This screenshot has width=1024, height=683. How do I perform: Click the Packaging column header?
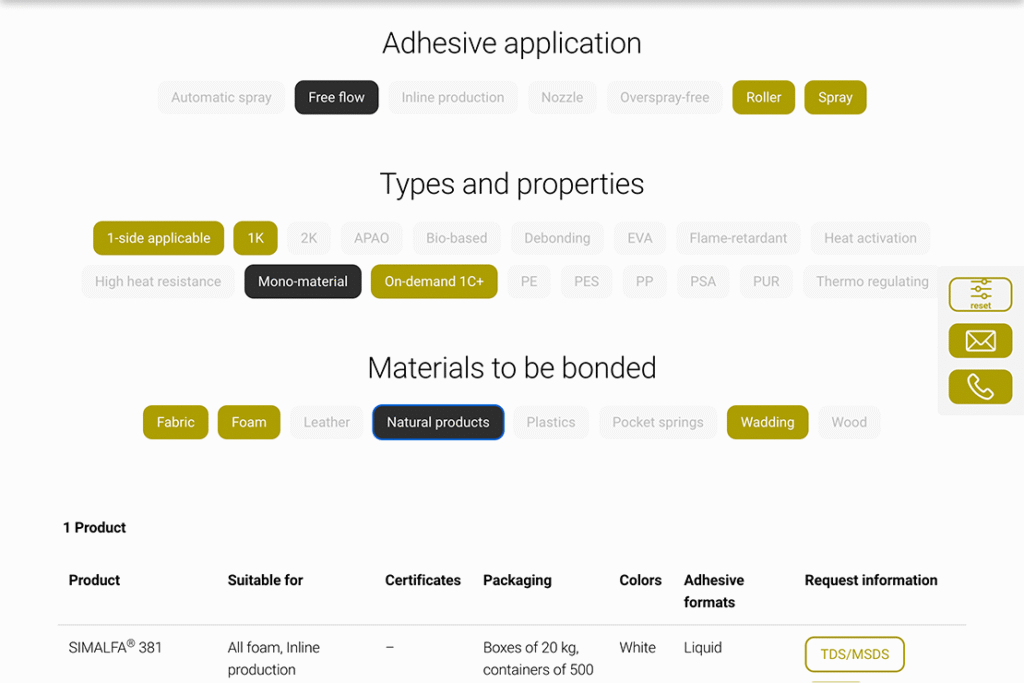(x=516, y=580)
